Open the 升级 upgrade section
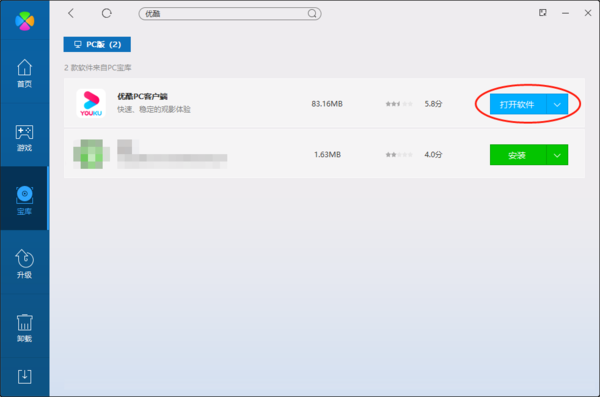Screen dimensions: 600x397 24,263
